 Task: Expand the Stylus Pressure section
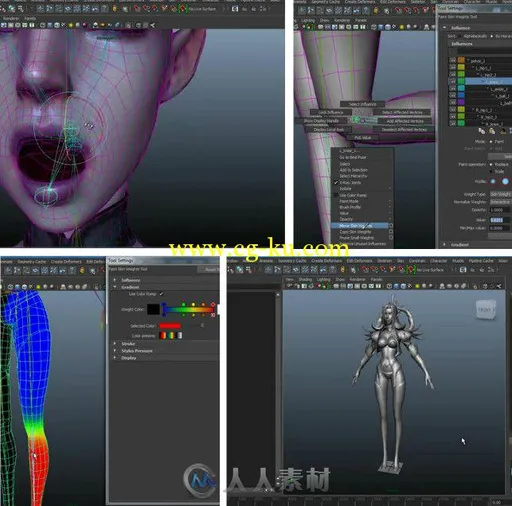click(115, 351)
